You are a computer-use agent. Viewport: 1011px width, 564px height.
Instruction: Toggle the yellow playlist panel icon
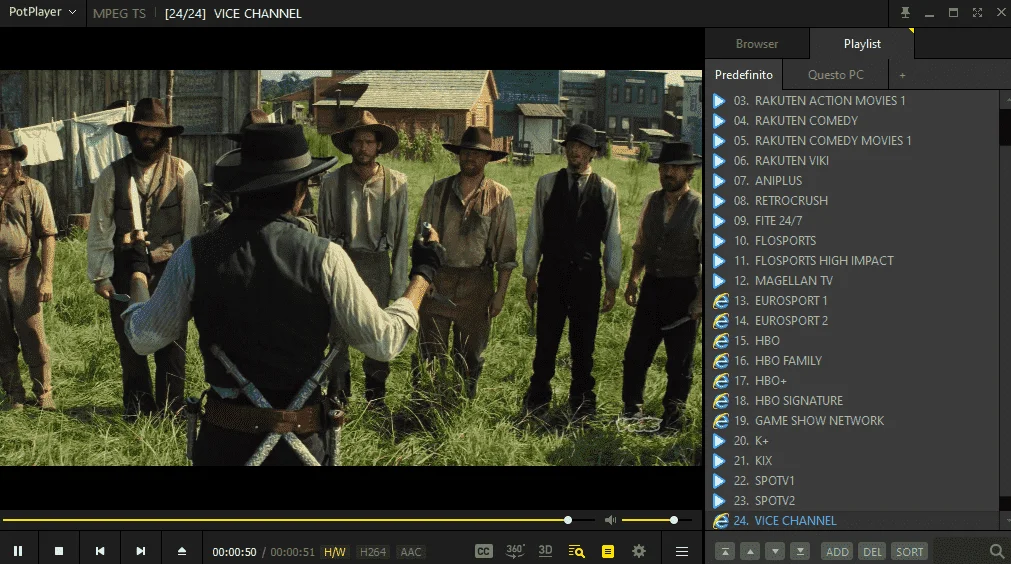[x=607, y=551]
